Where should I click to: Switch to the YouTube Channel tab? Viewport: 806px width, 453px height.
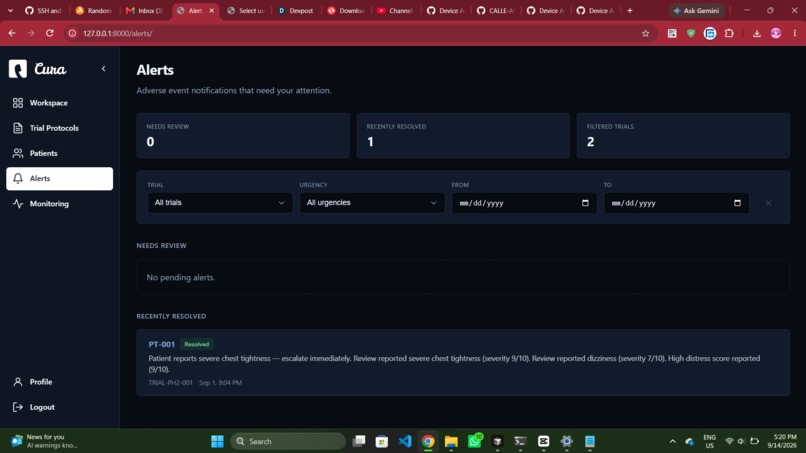[396, 10]
